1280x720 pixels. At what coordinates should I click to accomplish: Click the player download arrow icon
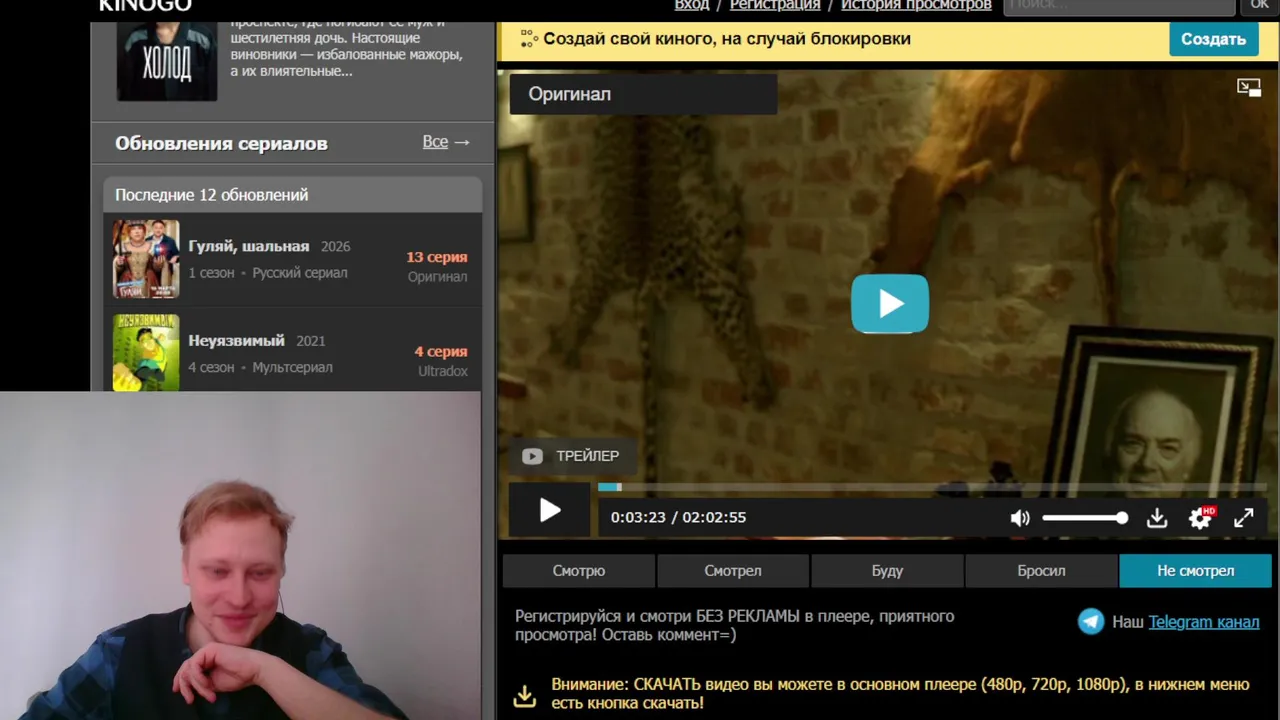click(1157, 518)
